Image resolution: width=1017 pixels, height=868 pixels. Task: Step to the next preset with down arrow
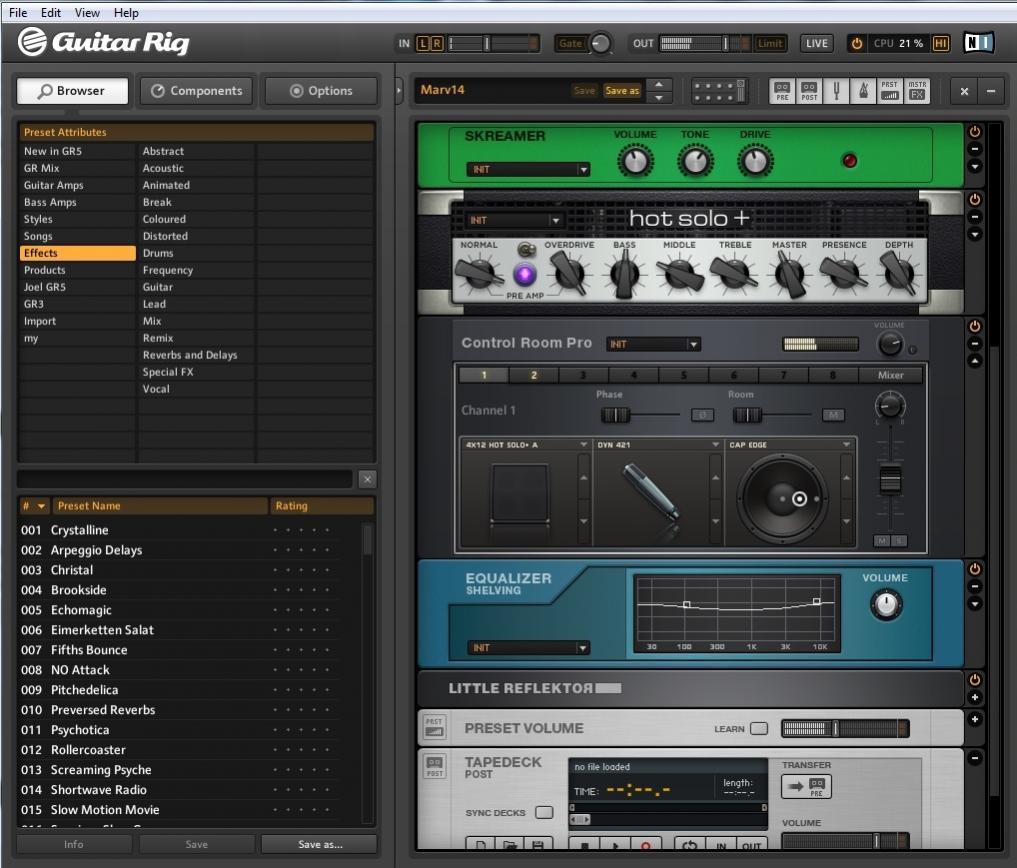click(659, 98)
